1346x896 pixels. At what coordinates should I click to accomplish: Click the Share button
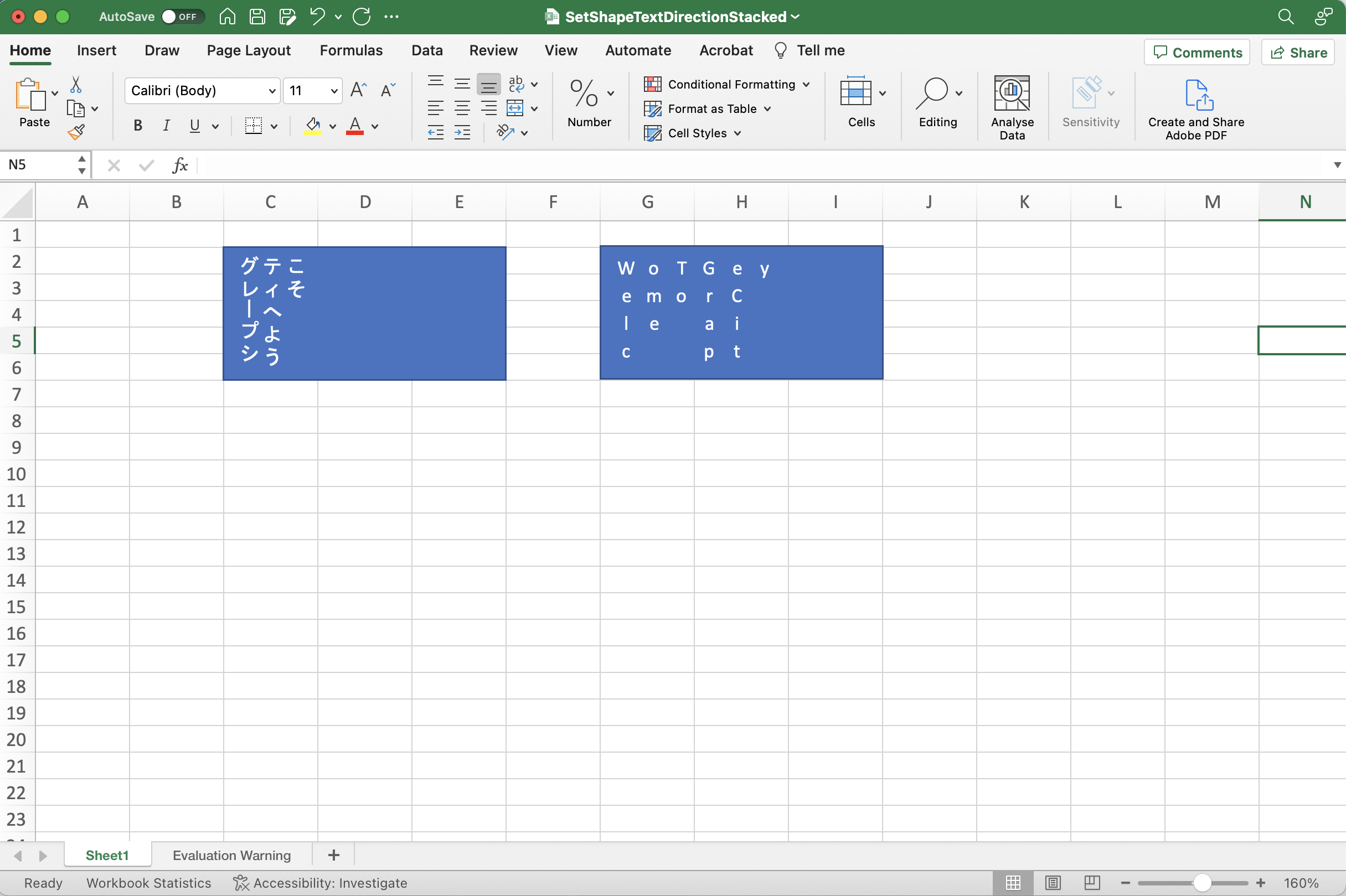click(x=1298, y=53)
